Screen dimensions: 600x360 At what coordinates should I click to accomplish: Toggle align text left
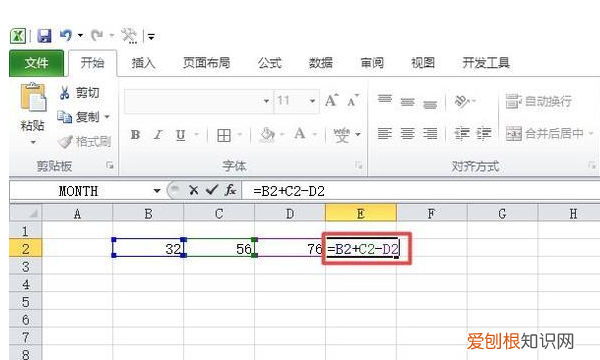pyautogui.click(x=385, y=134)
